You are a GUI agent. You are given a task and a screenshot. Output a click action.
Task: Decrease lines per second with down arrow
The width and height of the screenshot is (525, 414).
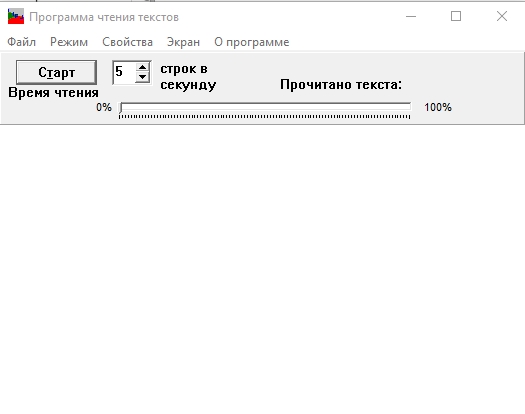142,77
